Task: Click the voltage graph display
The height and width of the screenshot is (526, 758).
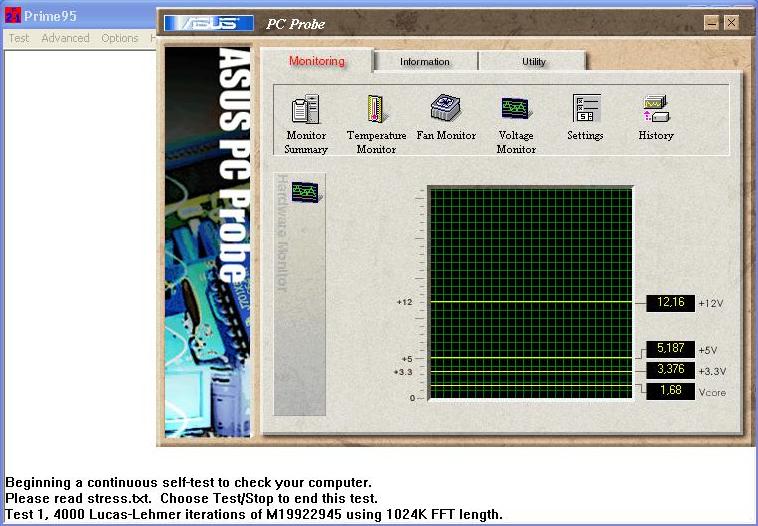Action: coord(530,293)
